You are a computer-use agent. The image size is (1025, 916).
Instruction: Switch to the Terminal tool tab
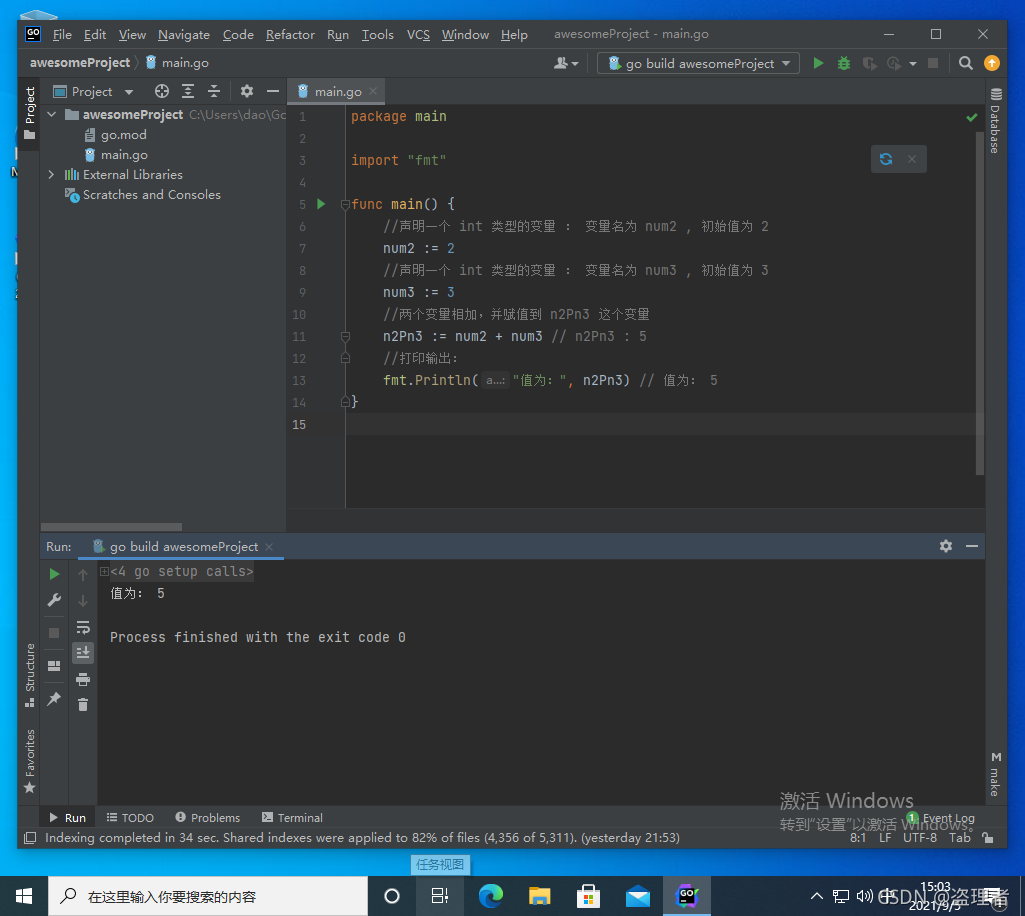pyautogui.click(x=292, y=817)
